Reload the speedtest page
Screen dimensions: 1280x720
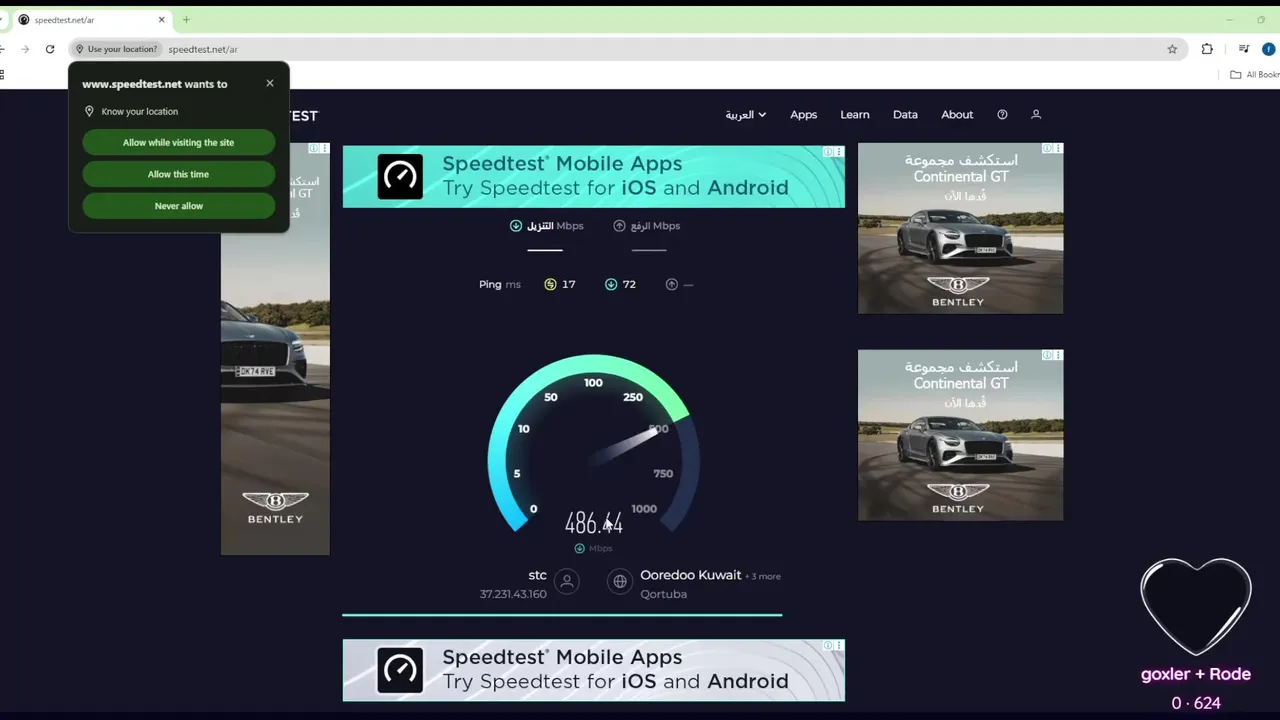click(x=50, y=49)
